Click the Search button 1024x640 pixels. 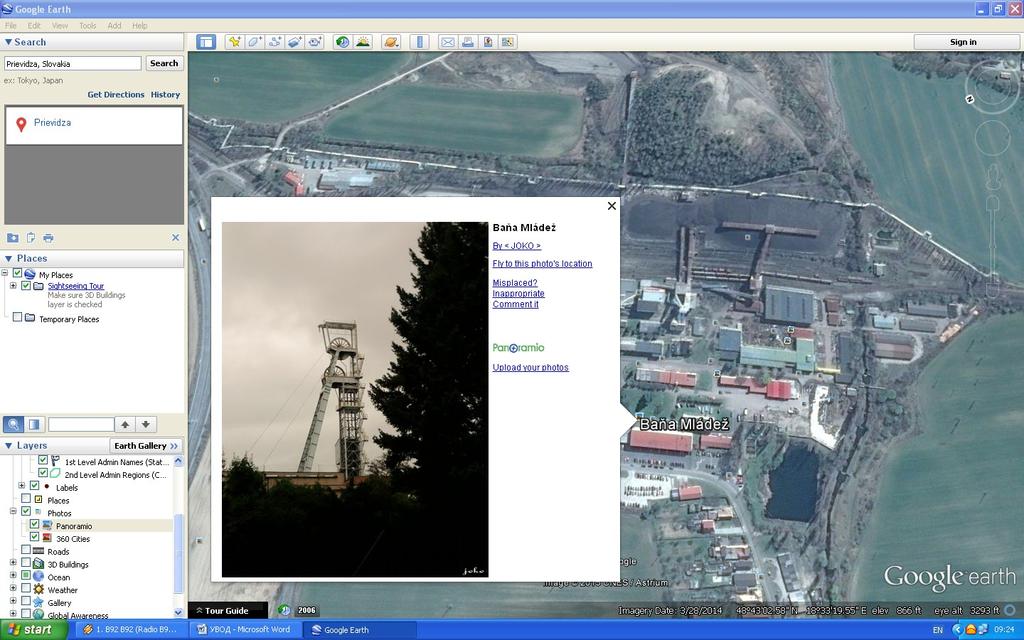pos(164,63)
